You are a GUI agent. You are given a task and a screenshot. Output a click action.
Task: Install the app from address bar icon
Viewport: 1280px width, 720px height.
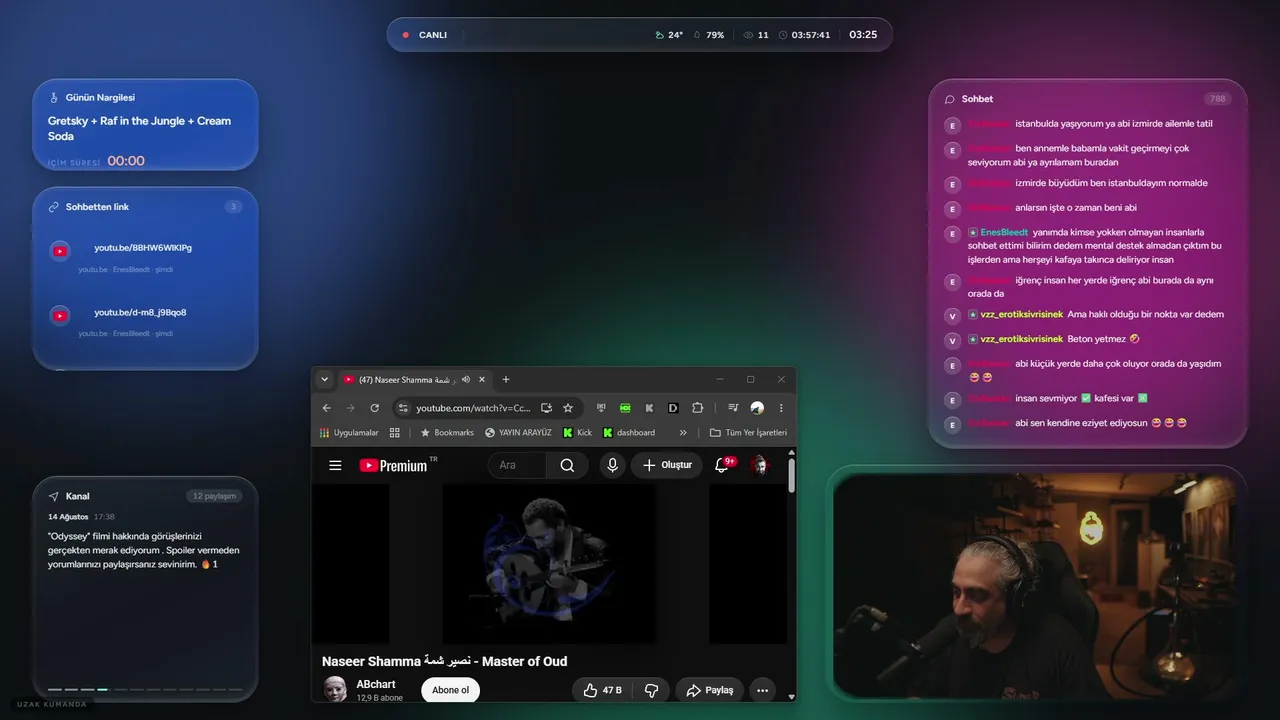[546, 408]
